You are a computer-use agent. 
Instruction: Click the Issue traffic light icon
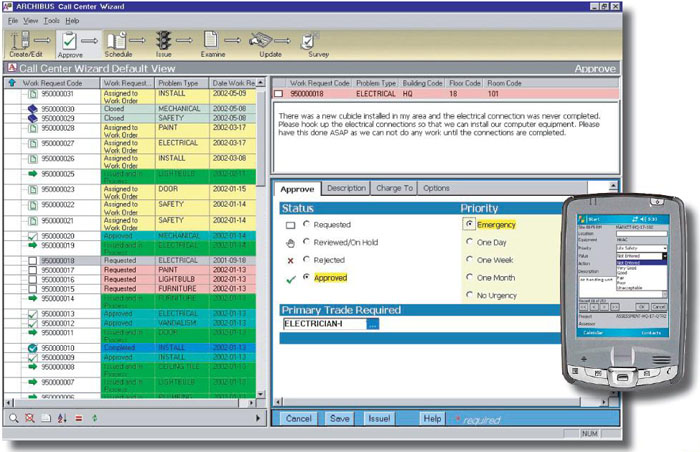point(162,41)
